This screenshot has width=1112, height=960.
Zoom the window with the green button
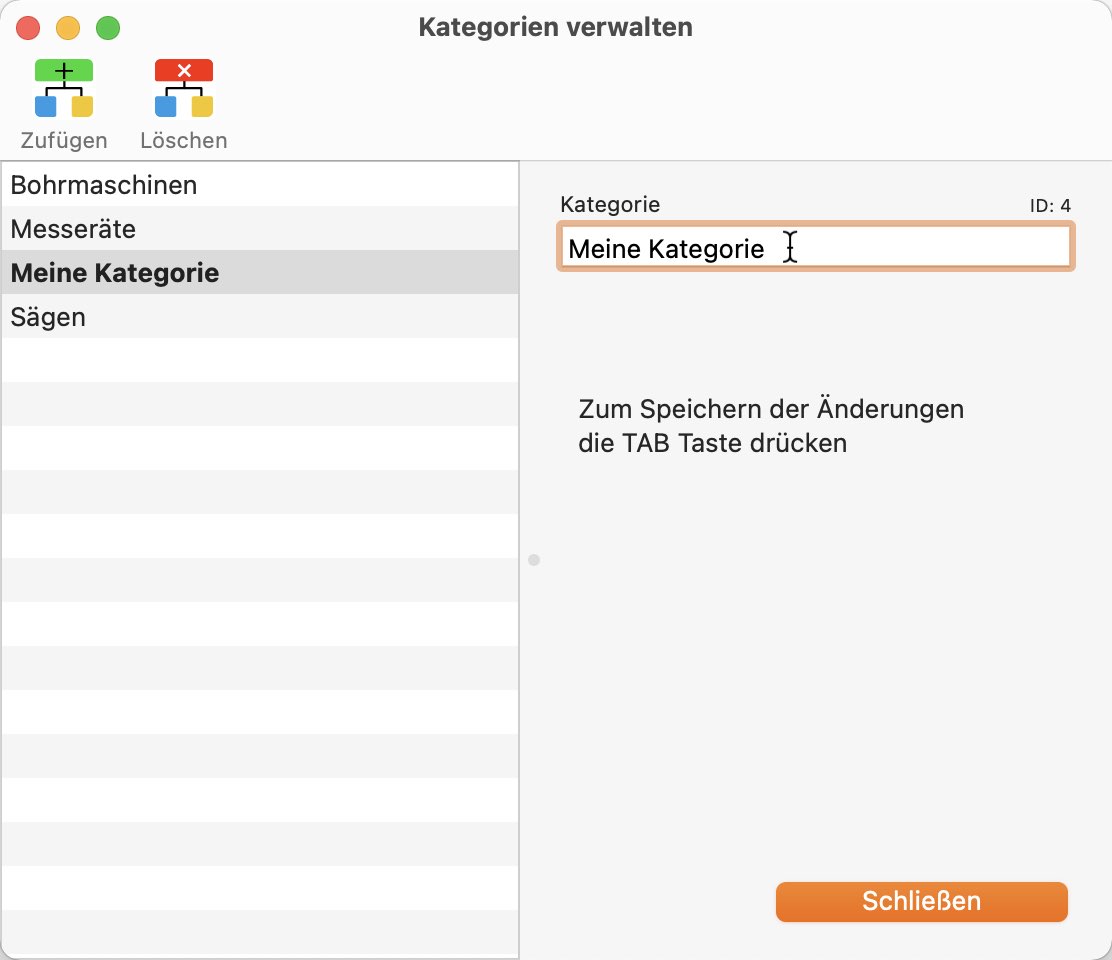point(108,28)
